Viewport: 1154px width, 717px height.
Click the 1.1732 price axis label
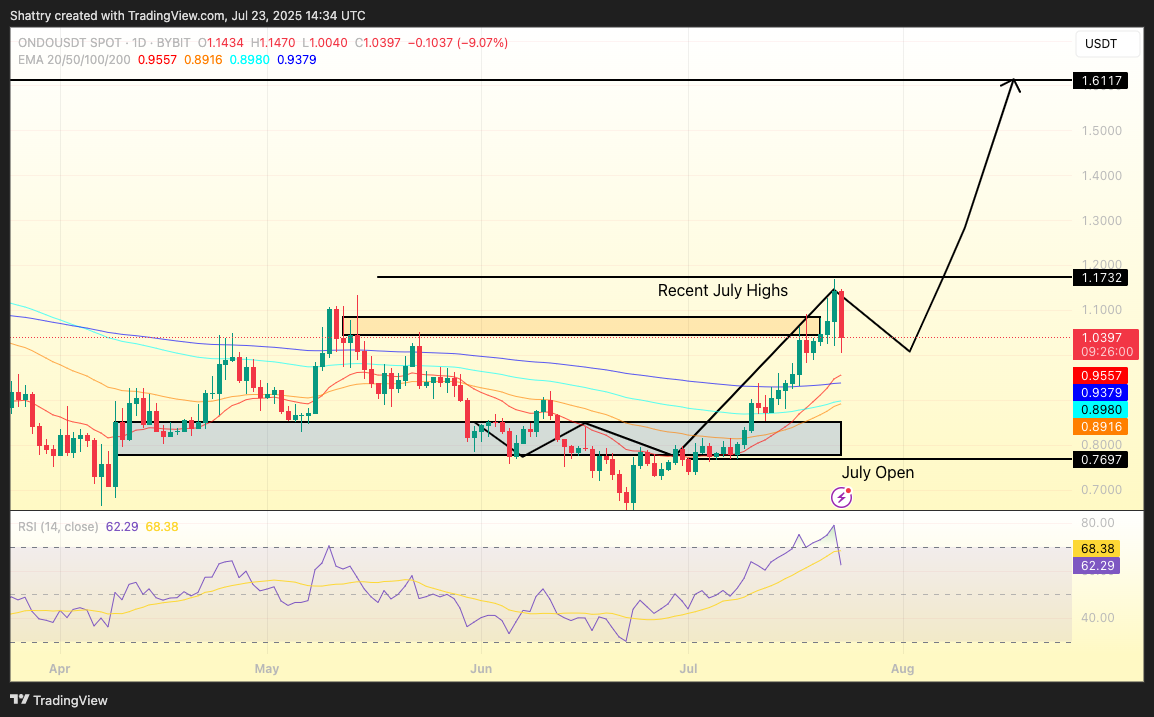coord(1100,277)
